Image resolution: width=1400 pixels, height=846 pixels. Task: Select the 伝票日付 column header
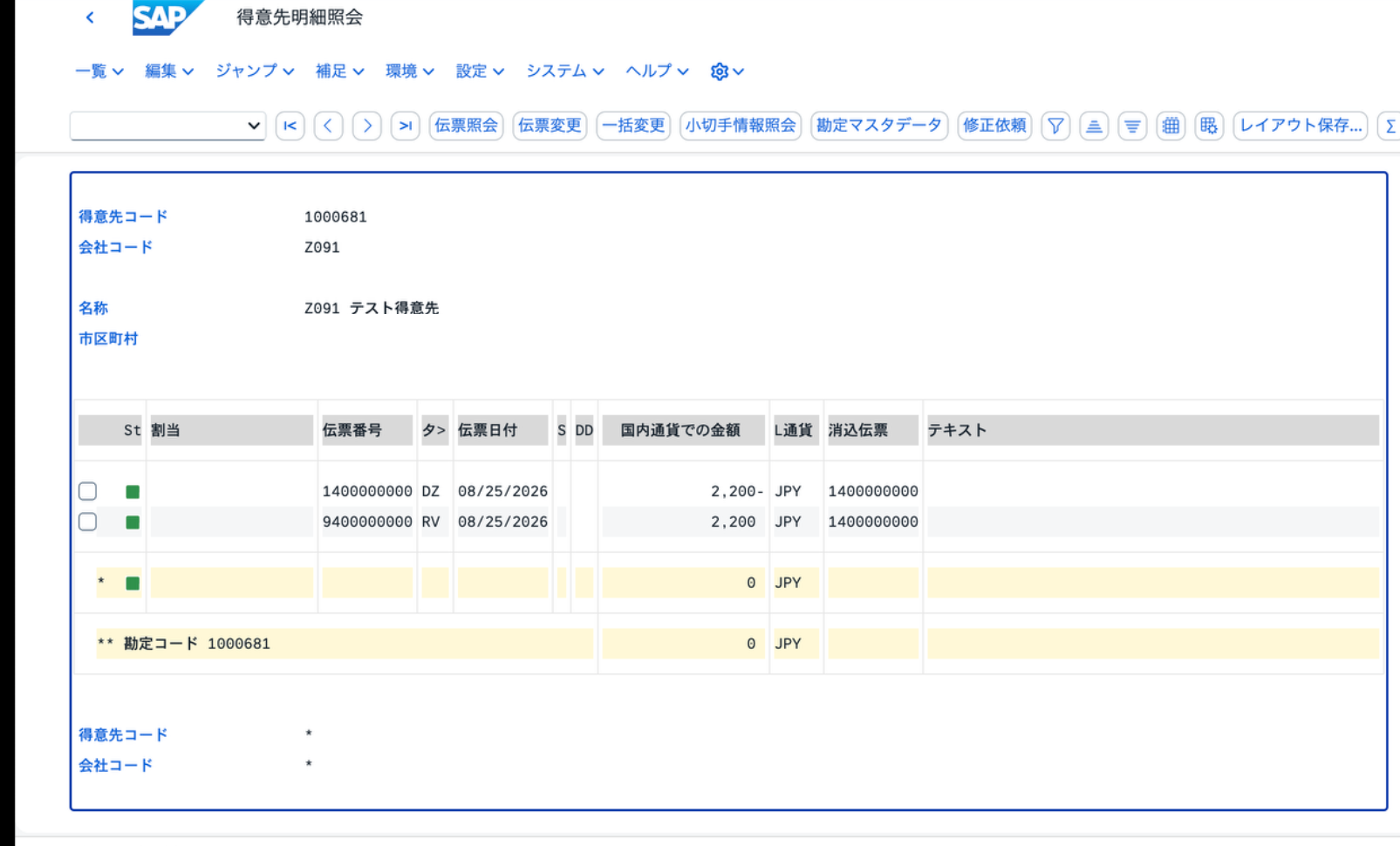(x=502, y=430)
